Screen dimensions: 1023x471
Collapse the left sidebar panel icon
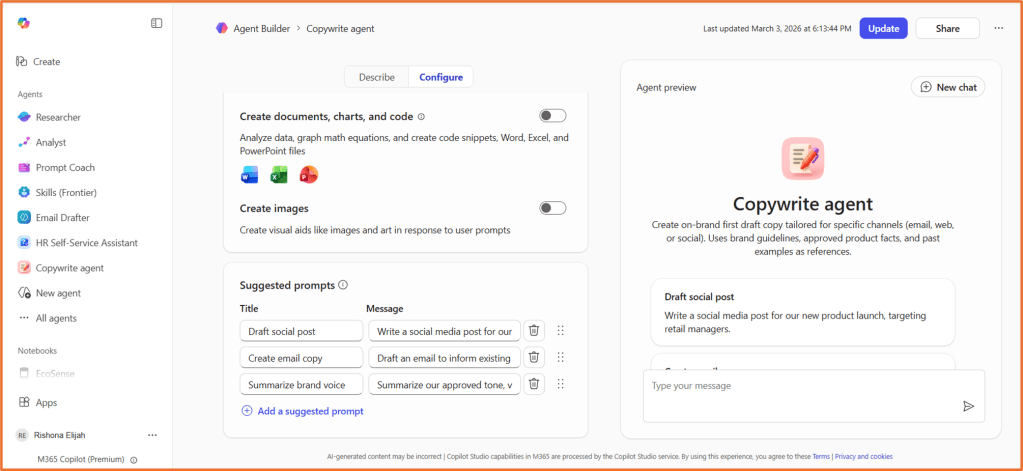(156, 23)
